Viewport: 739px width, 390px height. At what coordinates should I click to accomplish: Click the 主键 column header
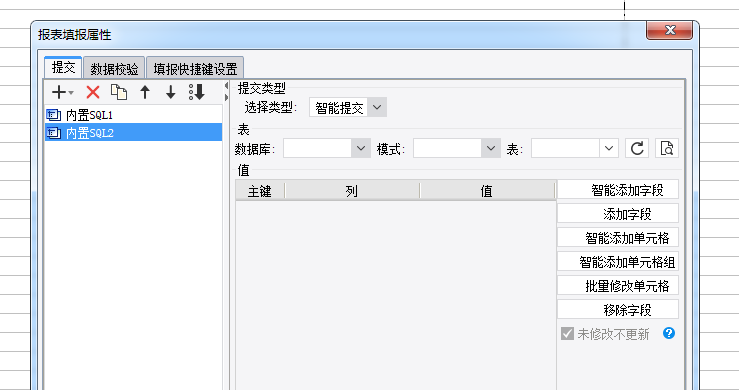pos(260,191)
